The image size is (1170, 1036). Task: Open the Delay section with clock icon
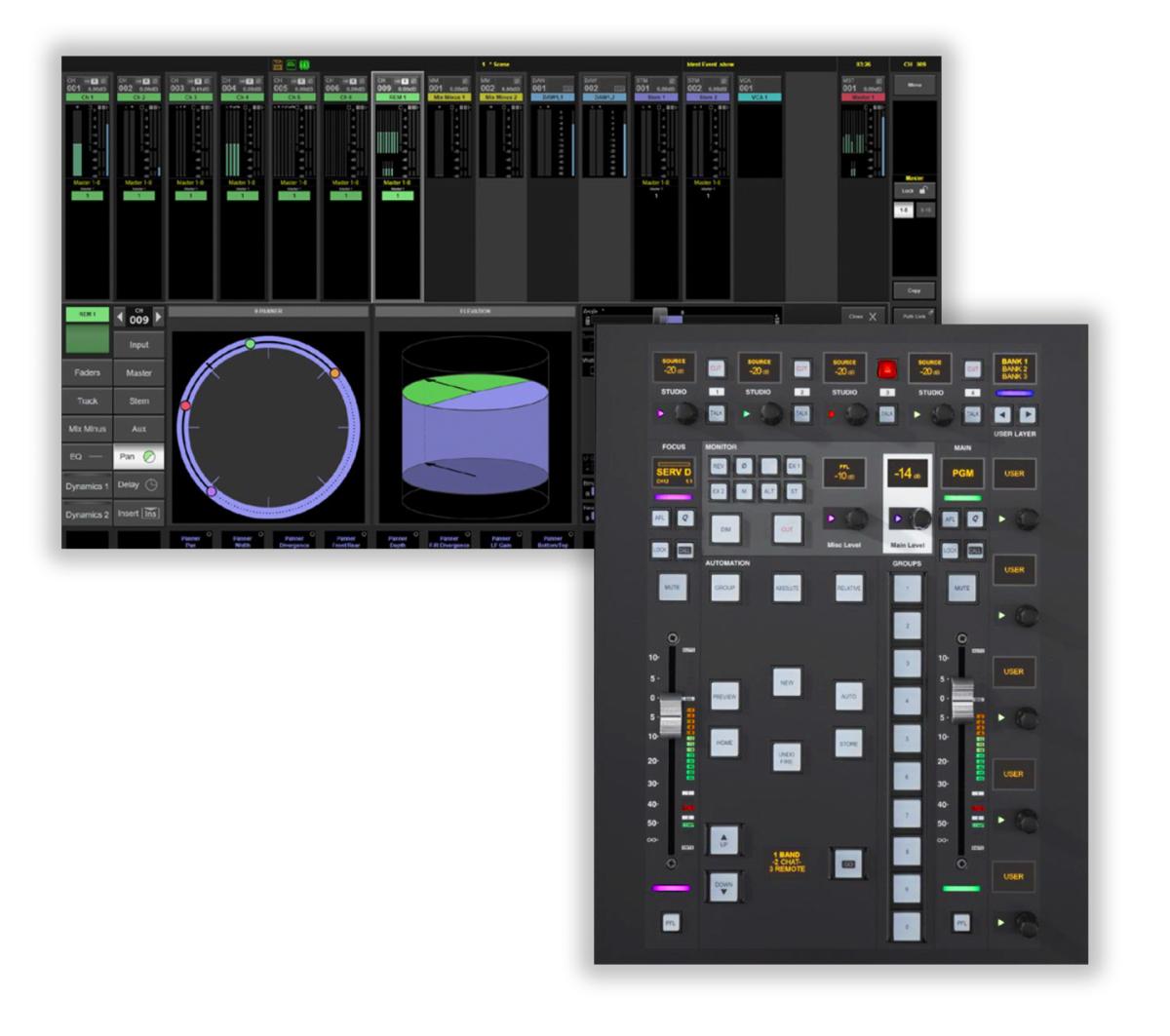138,484
